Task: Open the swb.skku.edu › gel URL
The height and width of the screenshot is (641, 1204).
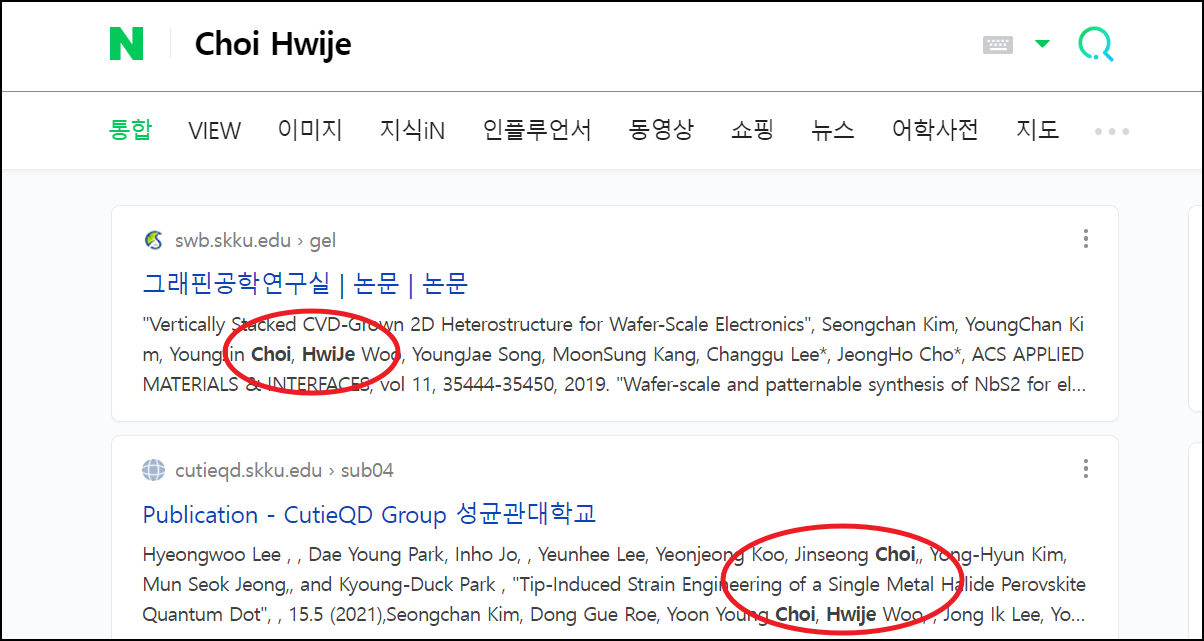Action: coord(255,240)
